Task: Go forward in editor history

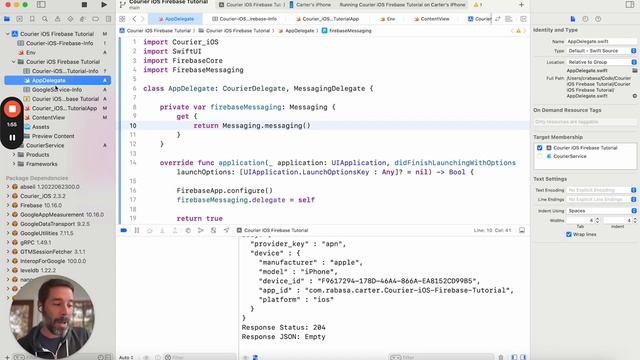Action: click(x=142, y=19)
